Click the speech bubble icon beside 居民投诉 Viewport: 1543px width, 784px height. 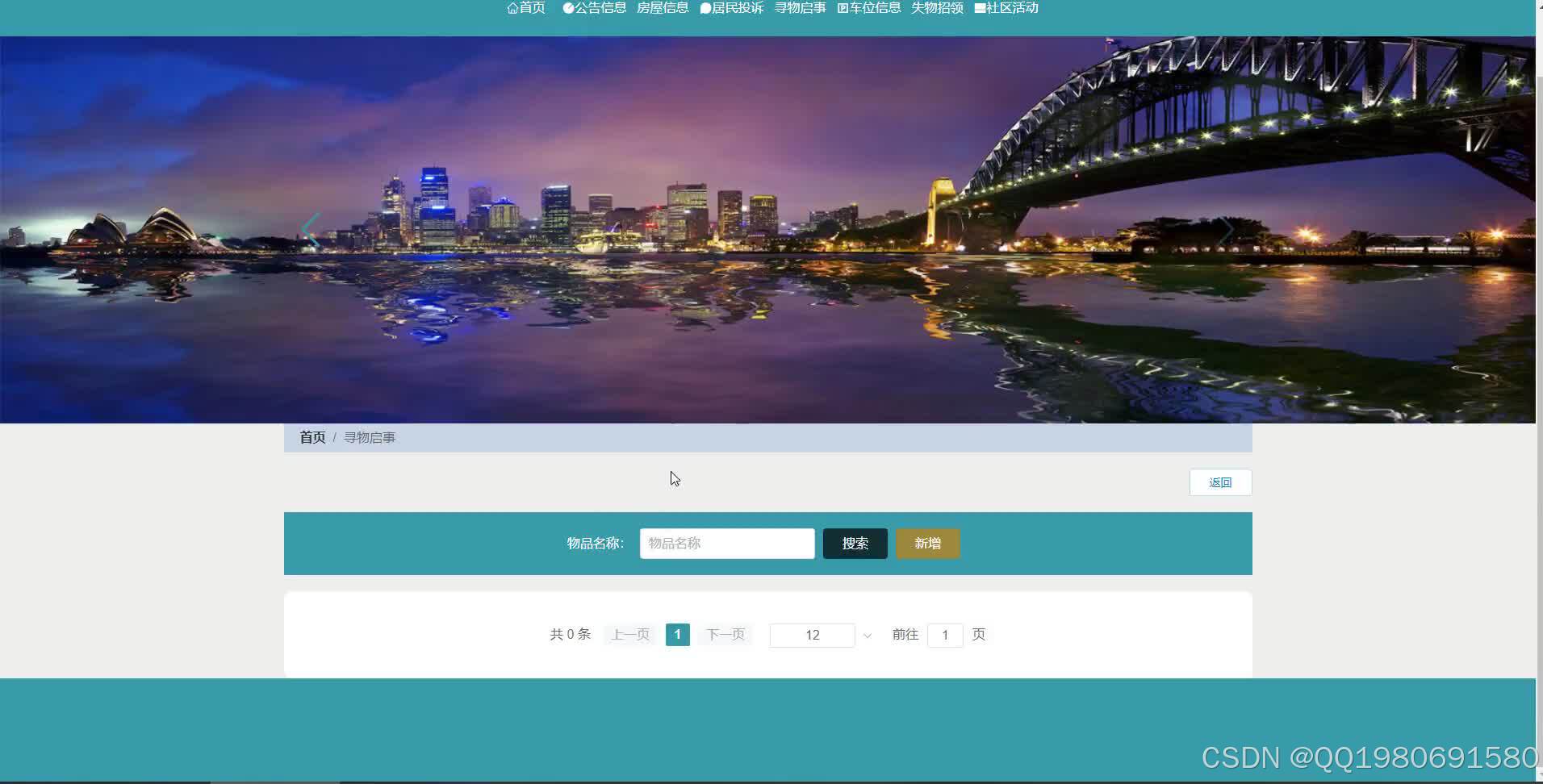tap(704, 7)
